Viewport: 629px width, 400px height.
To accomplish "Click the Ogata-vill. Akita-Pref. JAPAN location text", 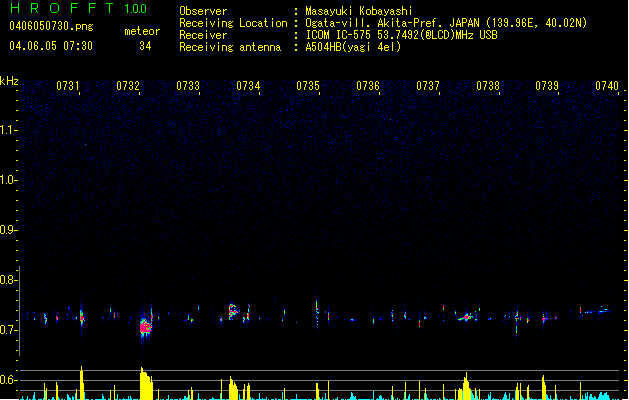I will click(x=446, y=23).
